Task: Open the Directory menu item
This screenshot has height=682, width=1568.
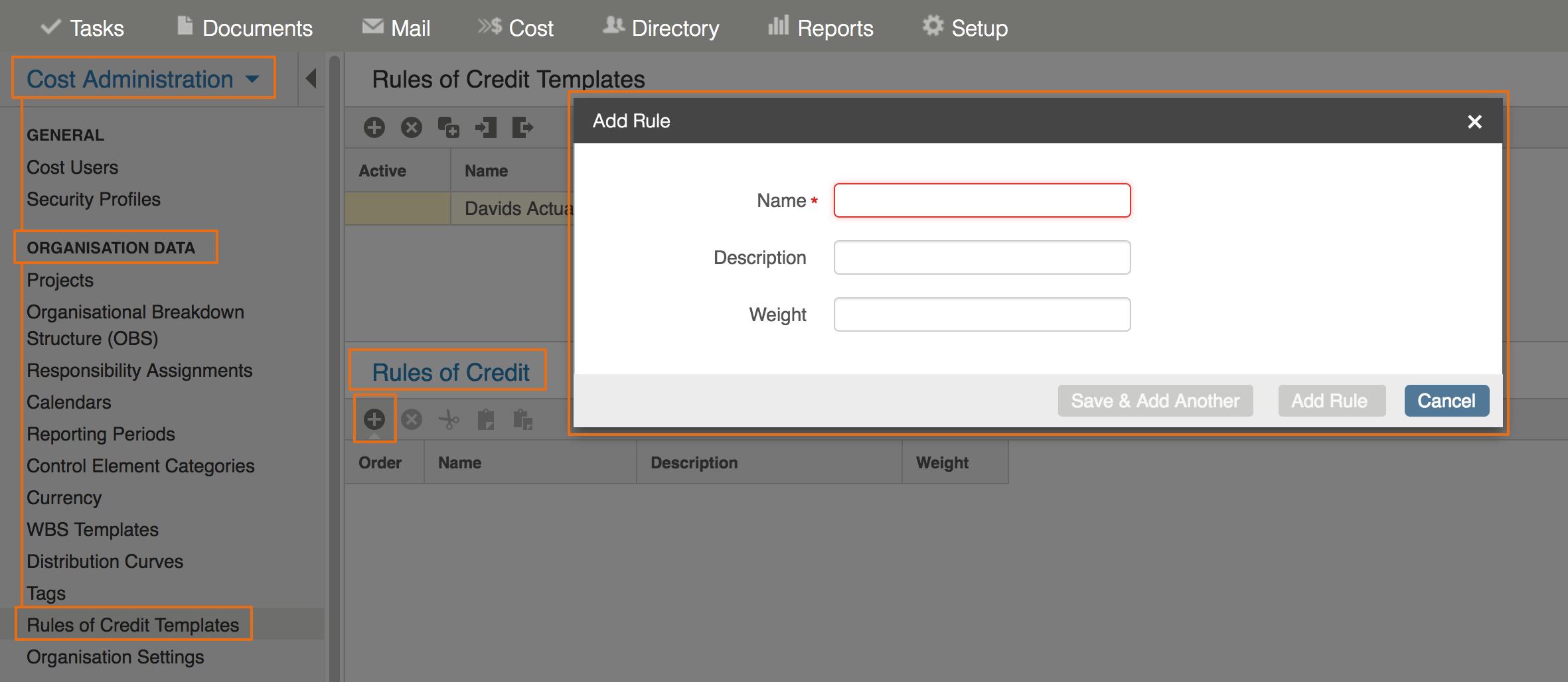Action: pos(661,28)
